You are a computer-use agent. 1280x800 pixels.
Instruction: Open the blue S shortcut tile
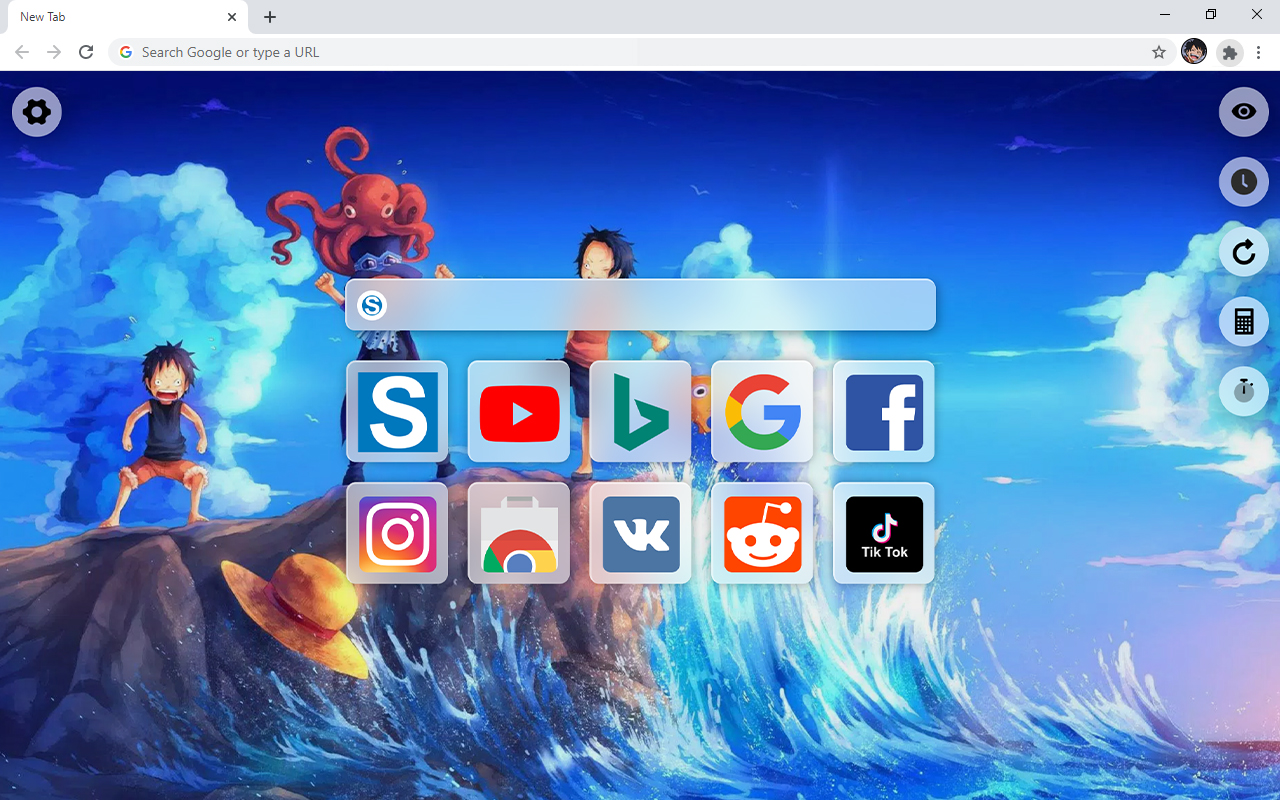click(x=397, y=412)
